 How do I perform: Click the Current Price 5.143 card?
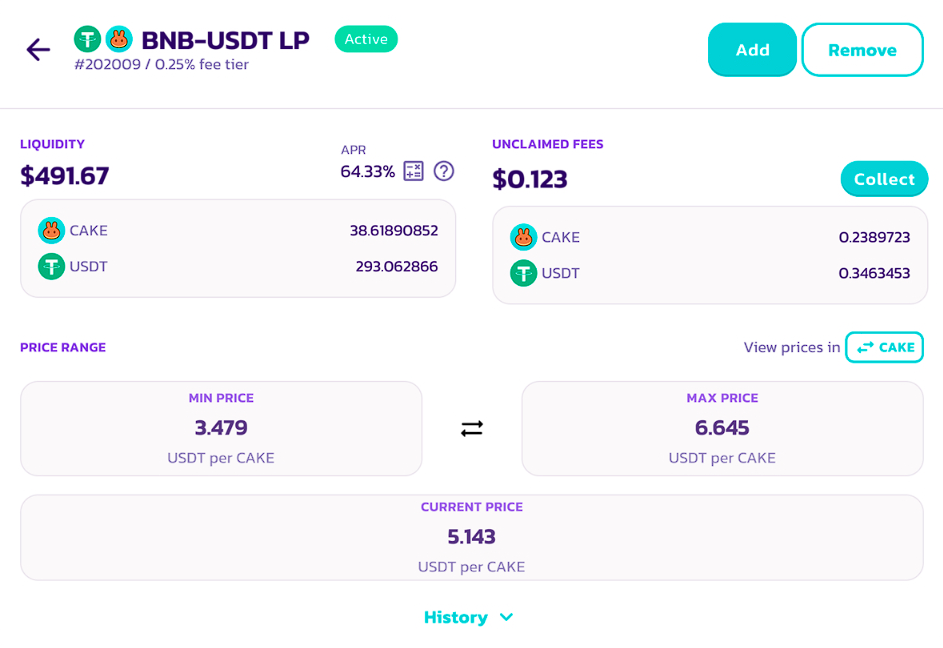[x=471, y=537]
